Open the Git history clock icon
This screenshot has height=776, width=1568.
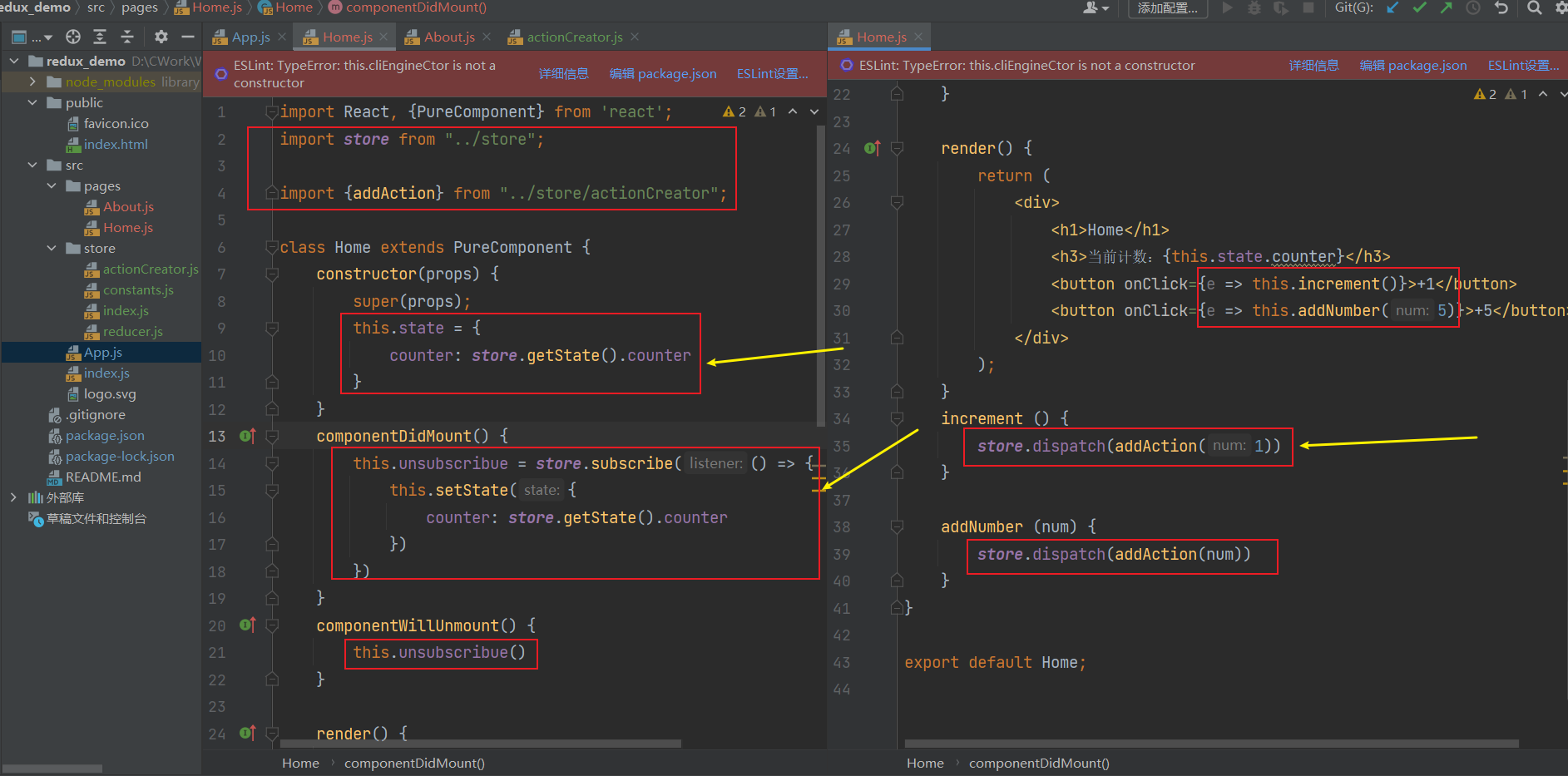tap(1473, 8)
